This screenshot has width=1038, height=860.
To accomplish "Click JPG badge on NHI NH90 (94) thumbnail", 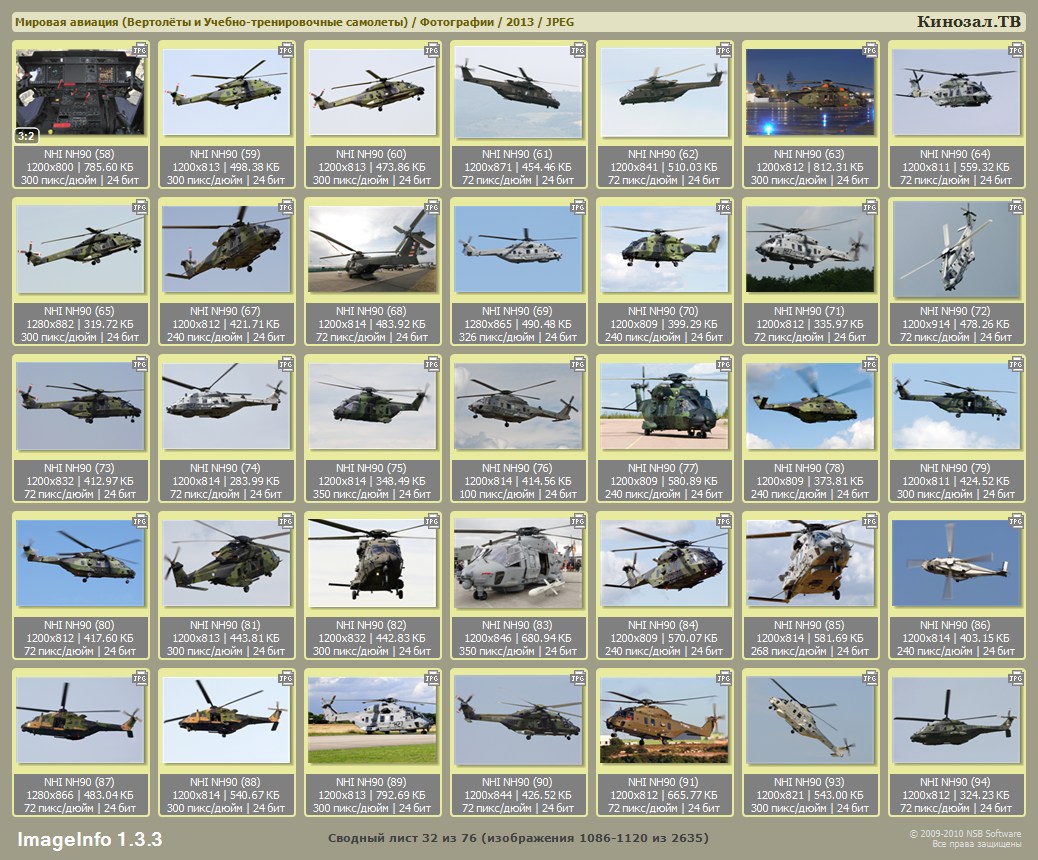I will (1017, 678).
